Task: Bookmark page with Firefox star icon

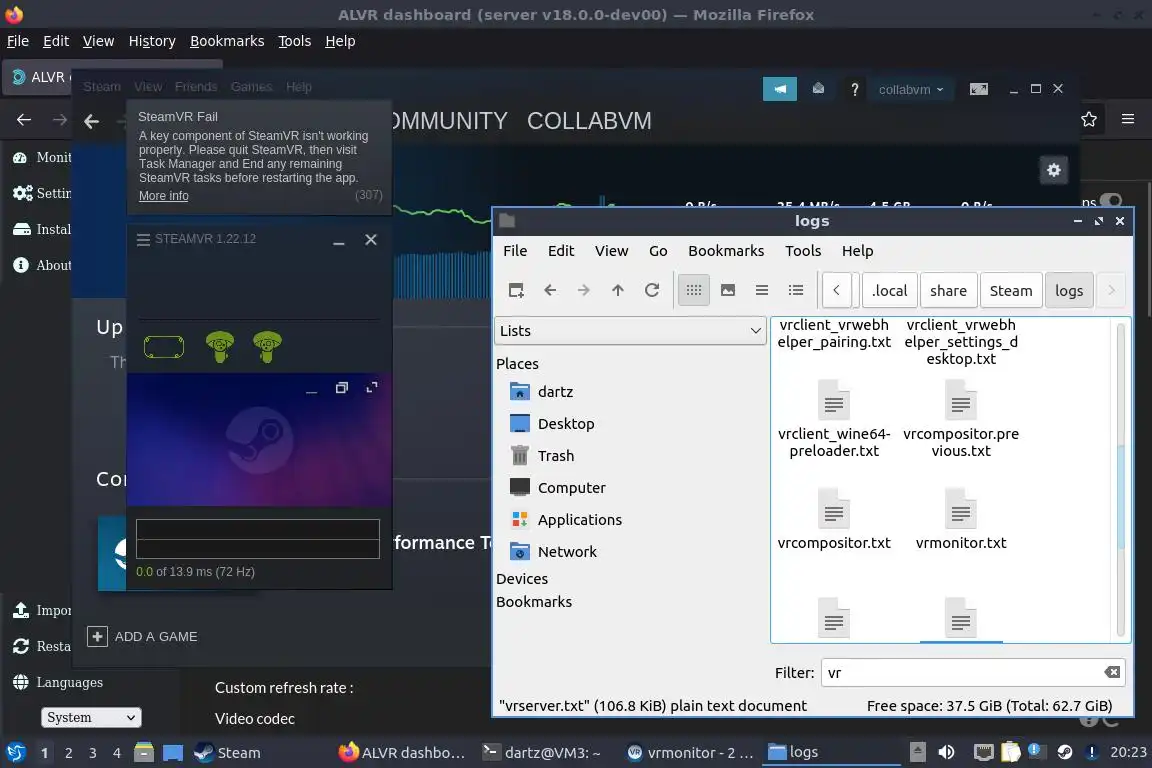Action: click(1089, 119)
